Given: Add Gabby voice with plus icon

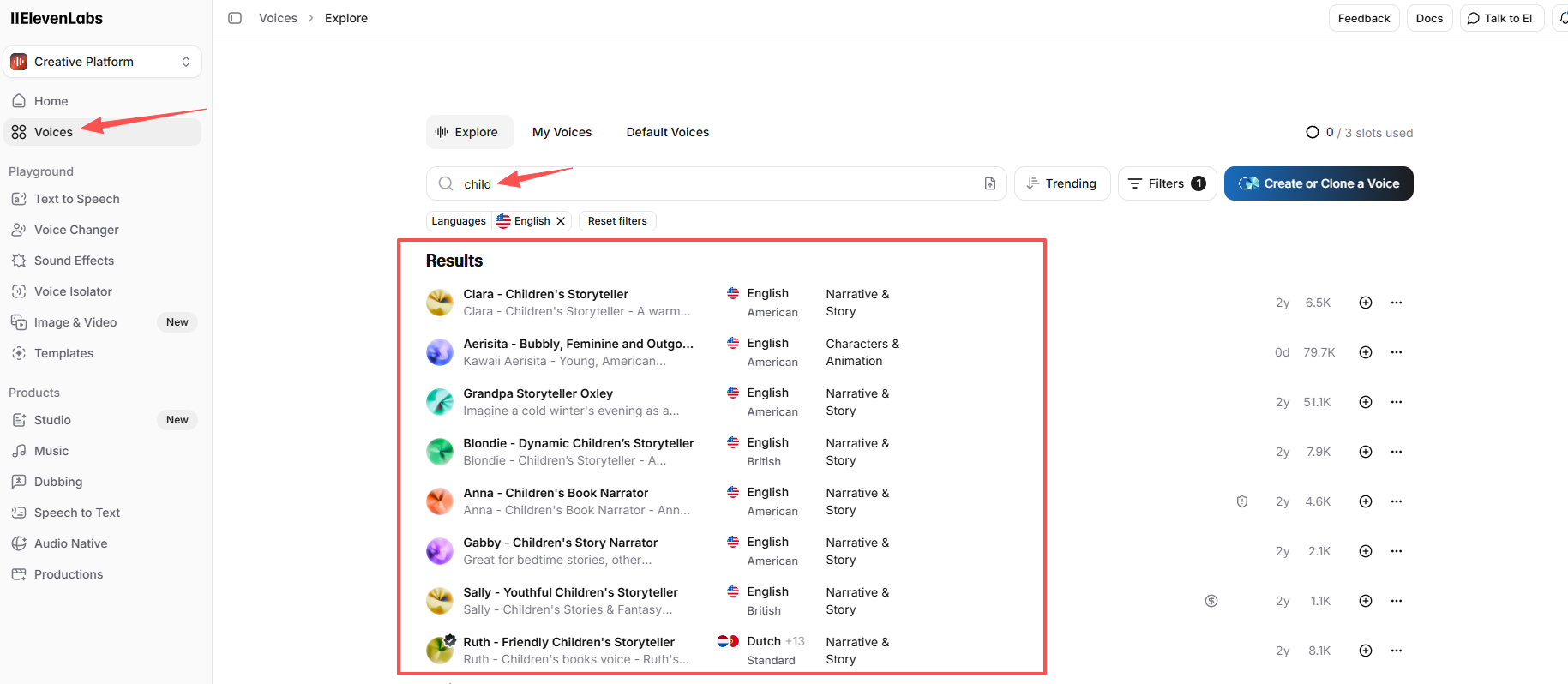Looking at the screenshot, I should [x=1366, y=551].
